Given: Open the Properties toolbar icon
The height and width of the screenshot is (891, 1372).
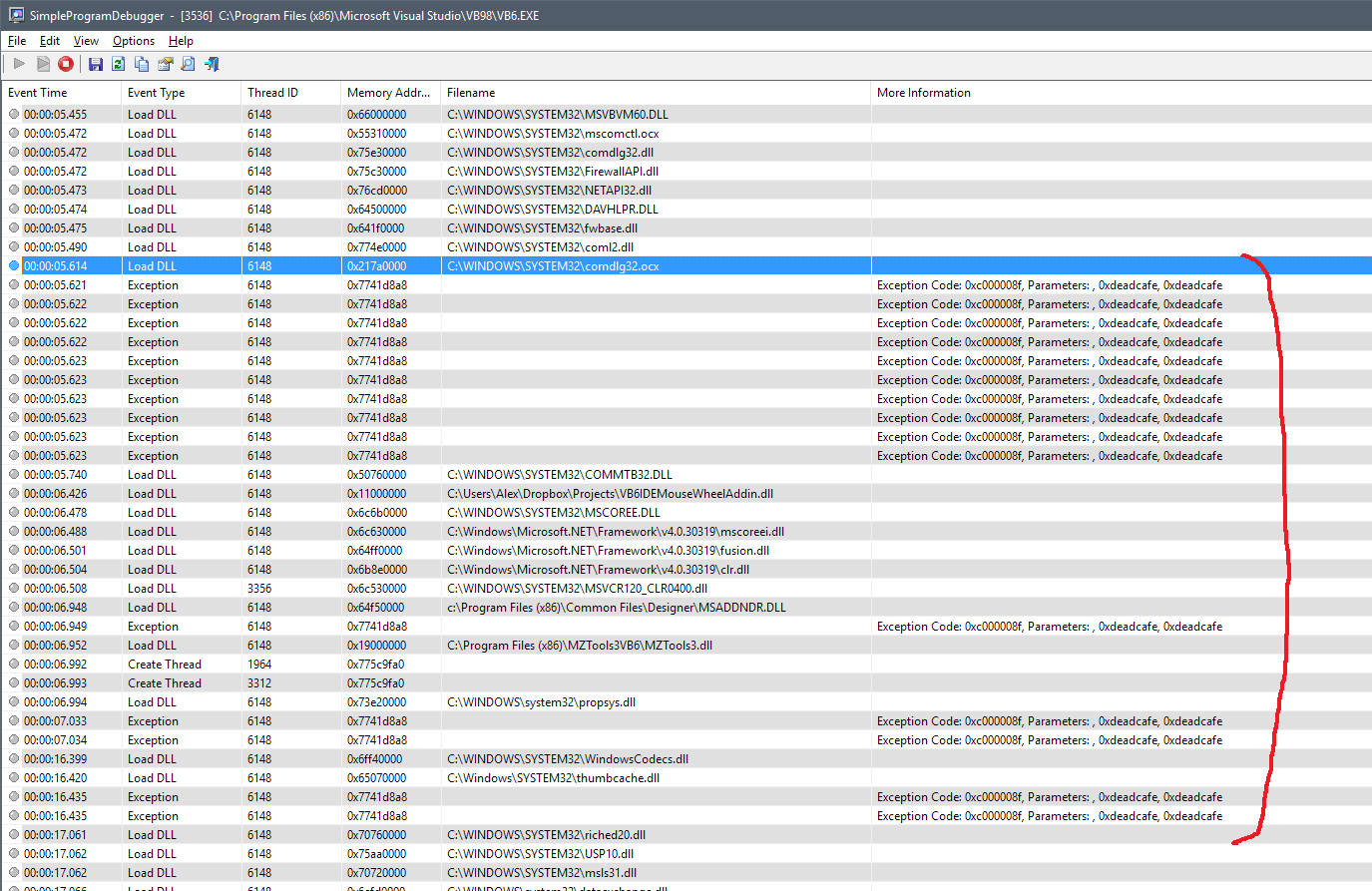Looking at the screenshot, I should (166, 64).
